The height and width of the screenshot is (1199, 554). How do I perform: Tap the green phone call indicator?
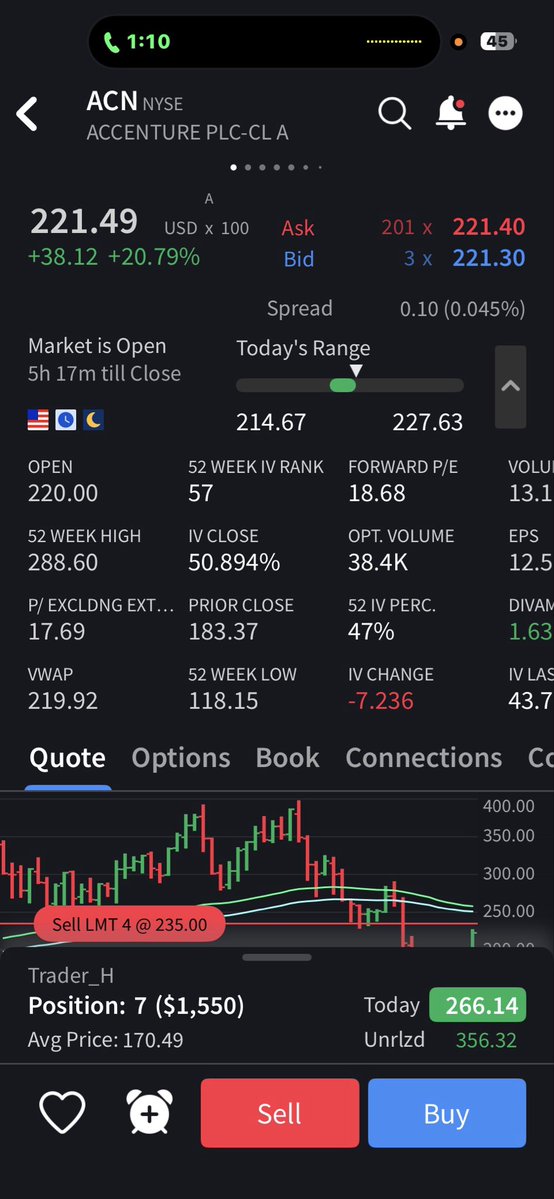112,42
